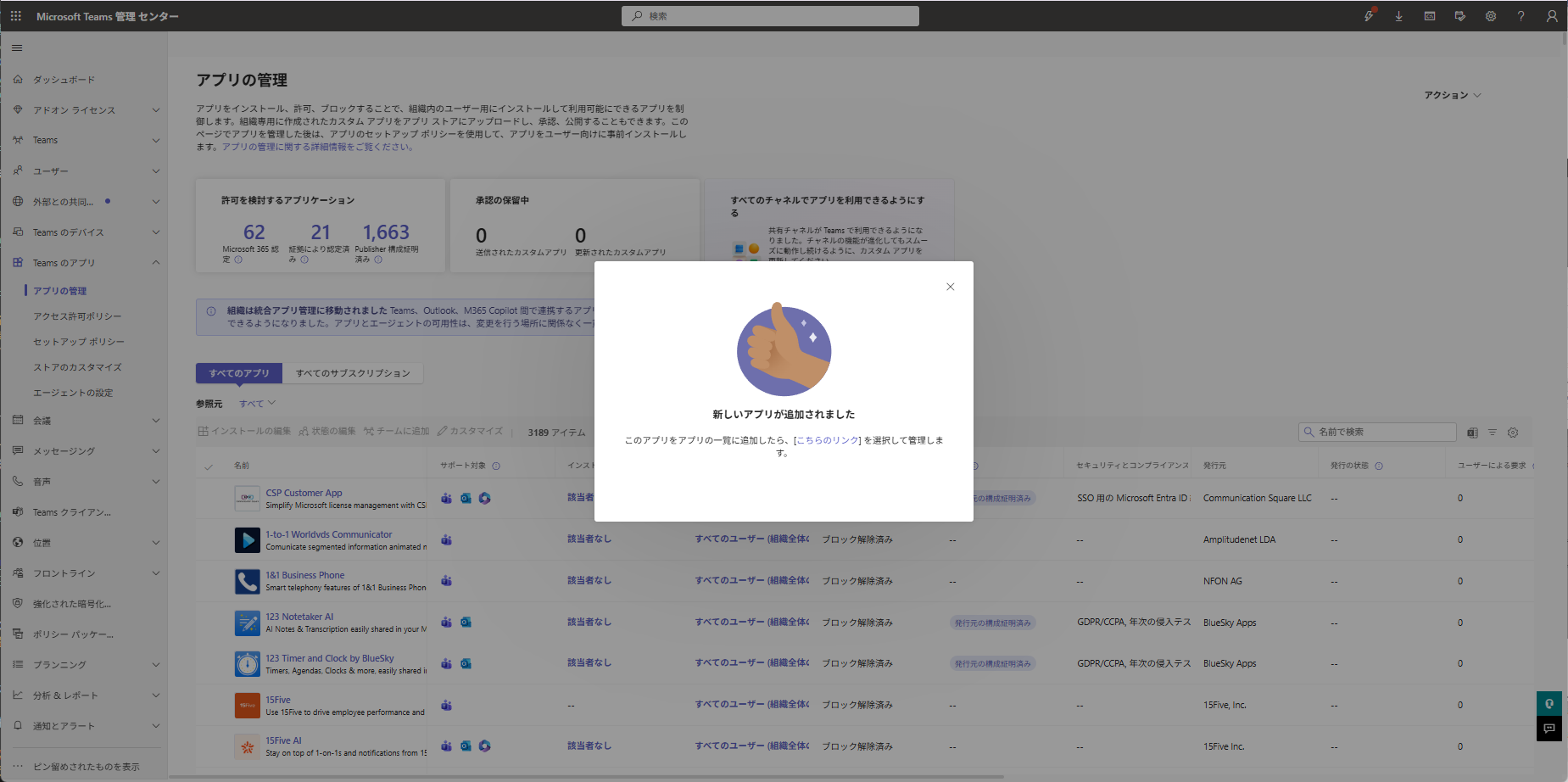Click 状態の編集 toolbar button
Image resolution: width=1568 pixels, height=782 pixels.
(x=326, y=432)
